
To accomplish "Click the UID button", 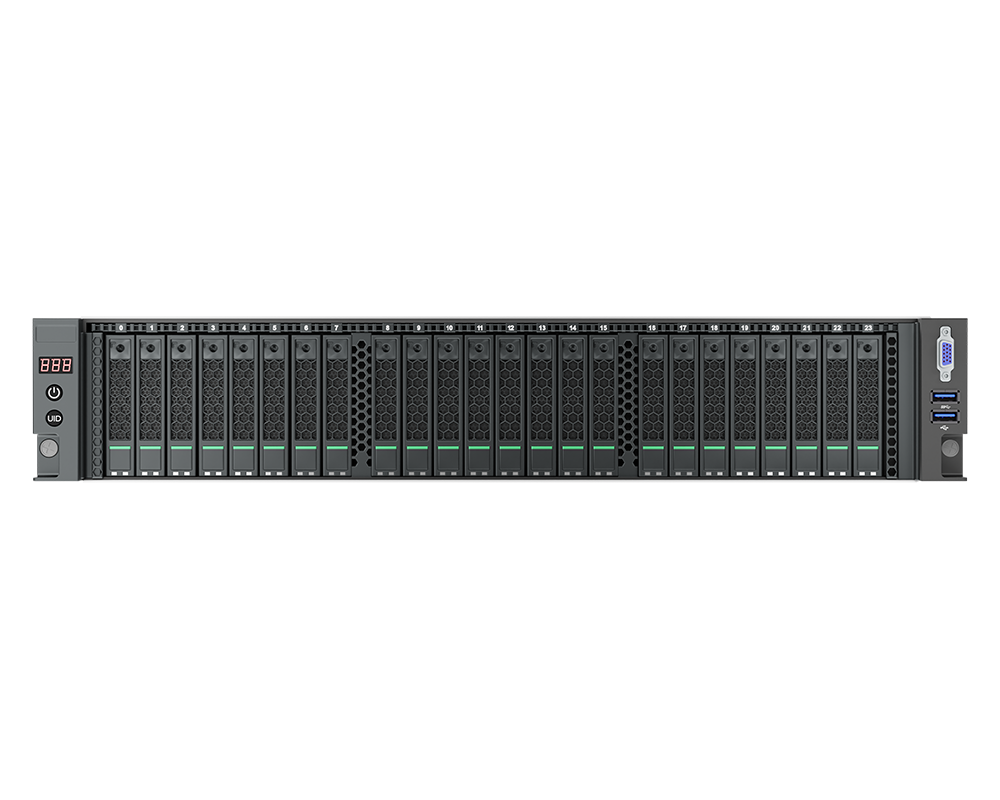I will 54,419.
